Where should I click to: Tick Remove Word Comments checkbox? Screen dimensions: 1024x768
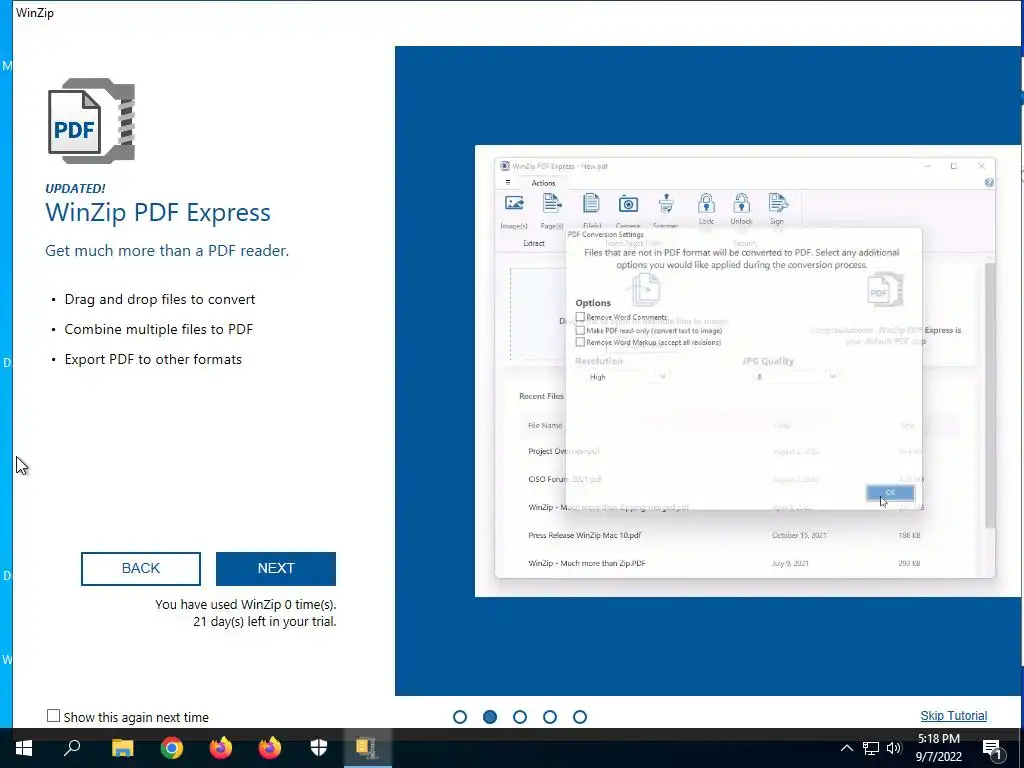tap(580, 317)
